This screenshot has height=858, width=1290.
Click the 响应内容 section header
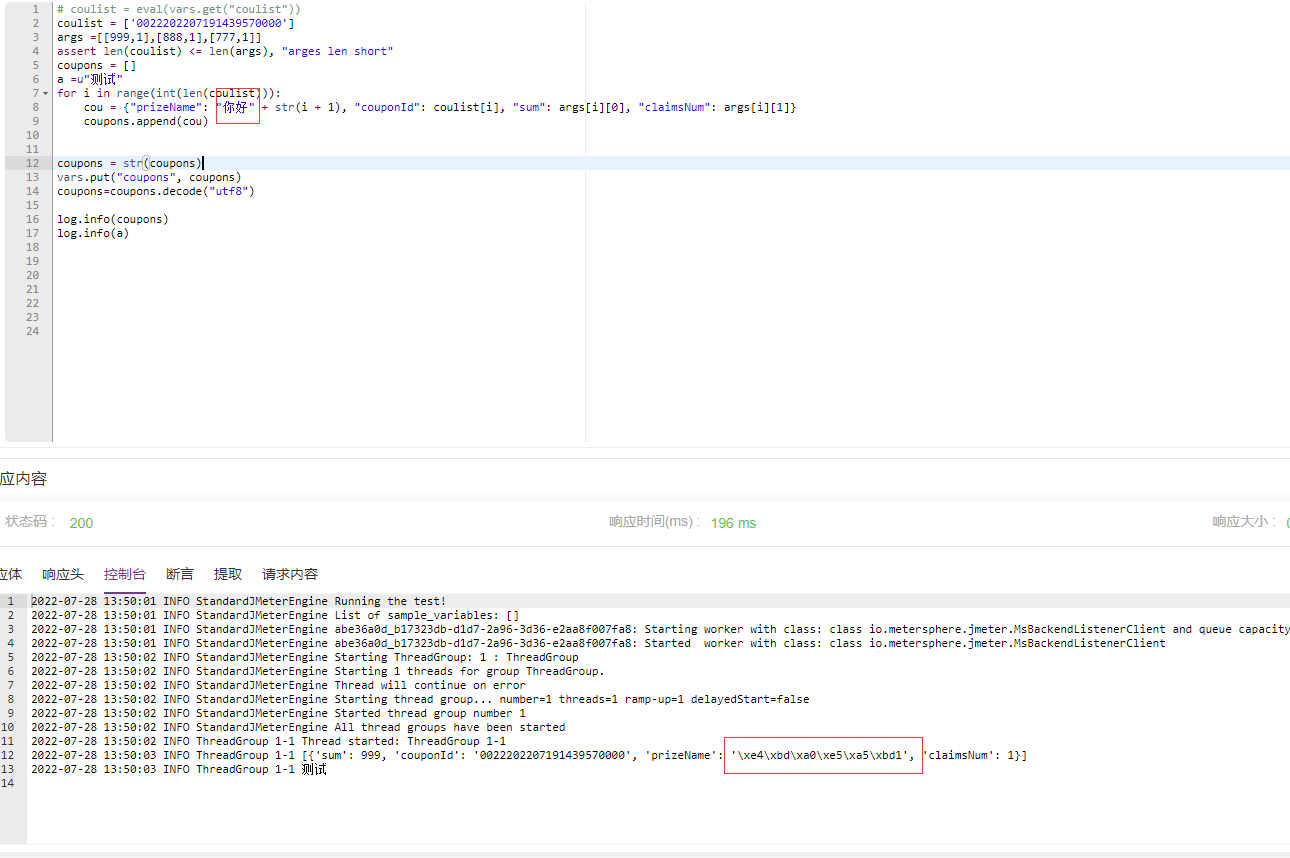pyautogui.click(x=23, y=478)
